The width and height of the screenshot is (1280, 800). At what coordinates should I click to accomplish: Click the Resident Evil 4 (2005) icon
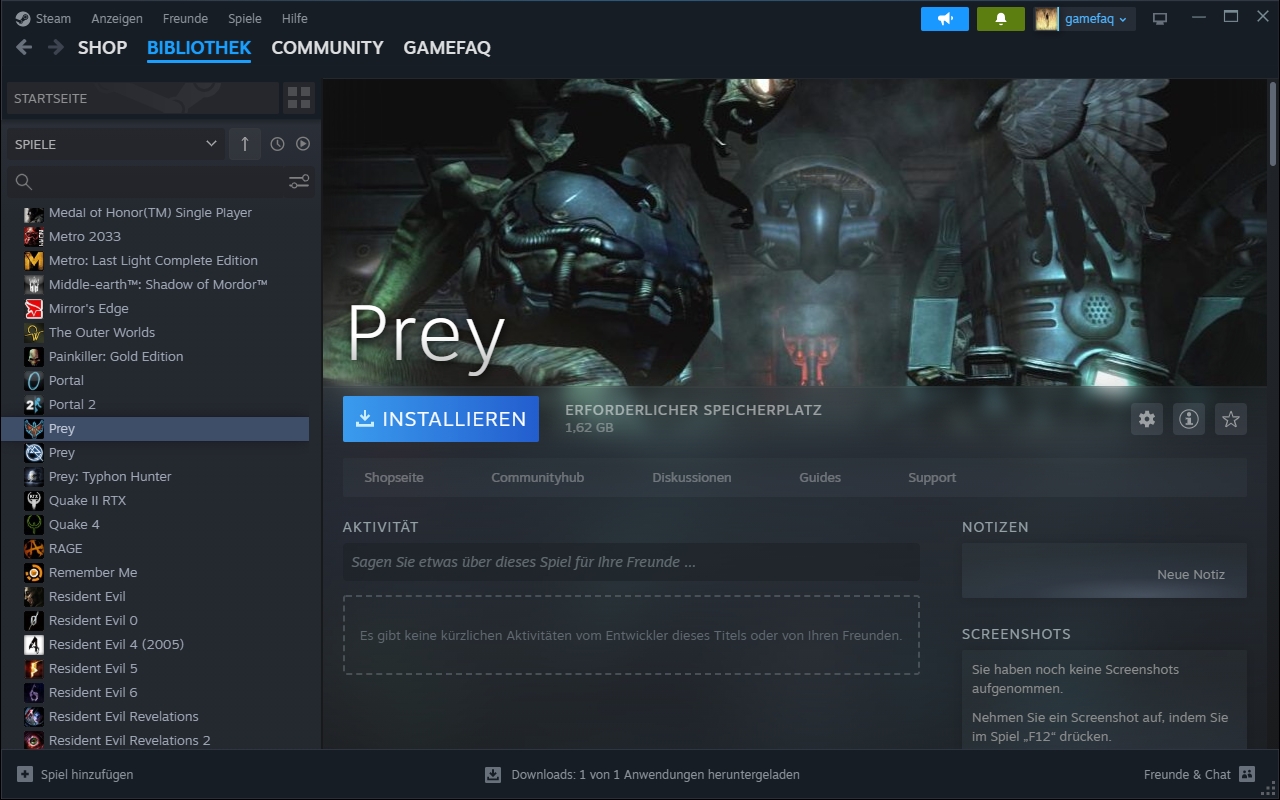[x=34, y=644]
